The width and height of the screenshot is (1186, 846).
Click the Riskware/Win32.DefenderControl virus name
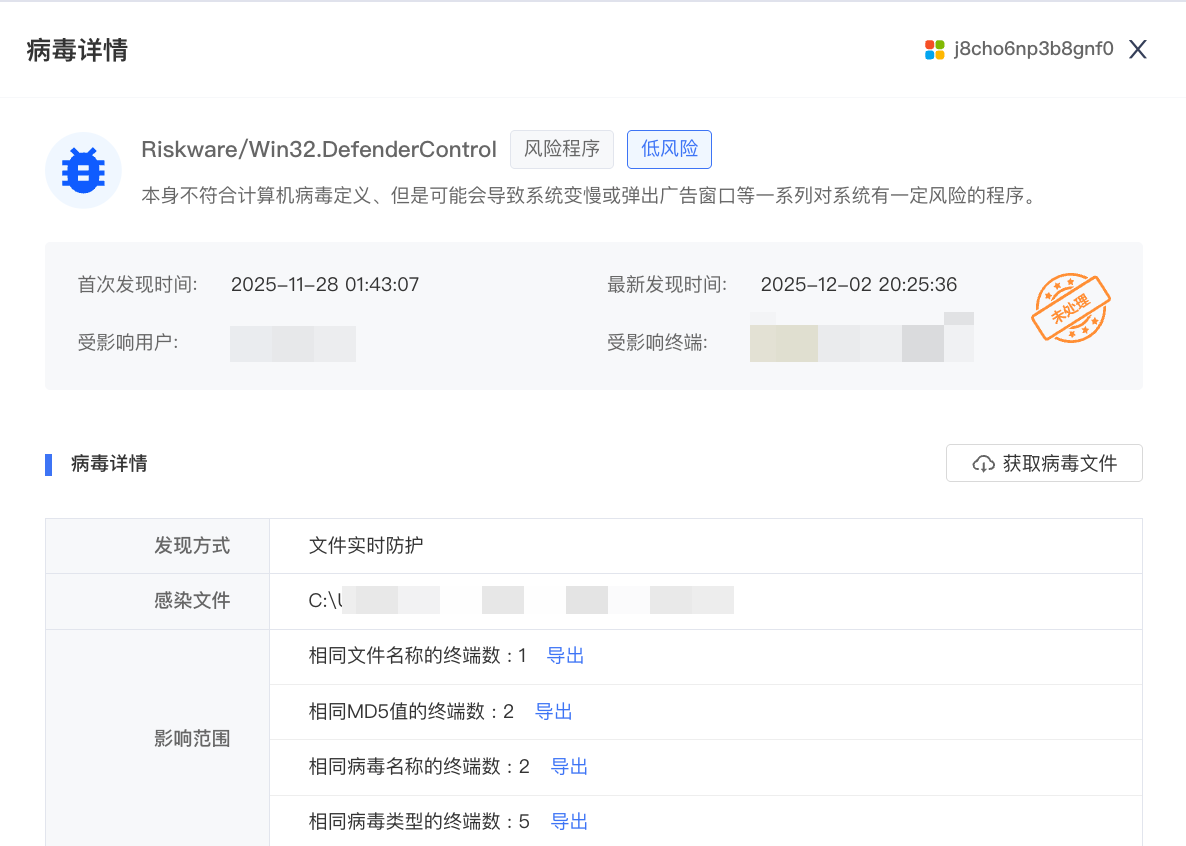point(319,150)
